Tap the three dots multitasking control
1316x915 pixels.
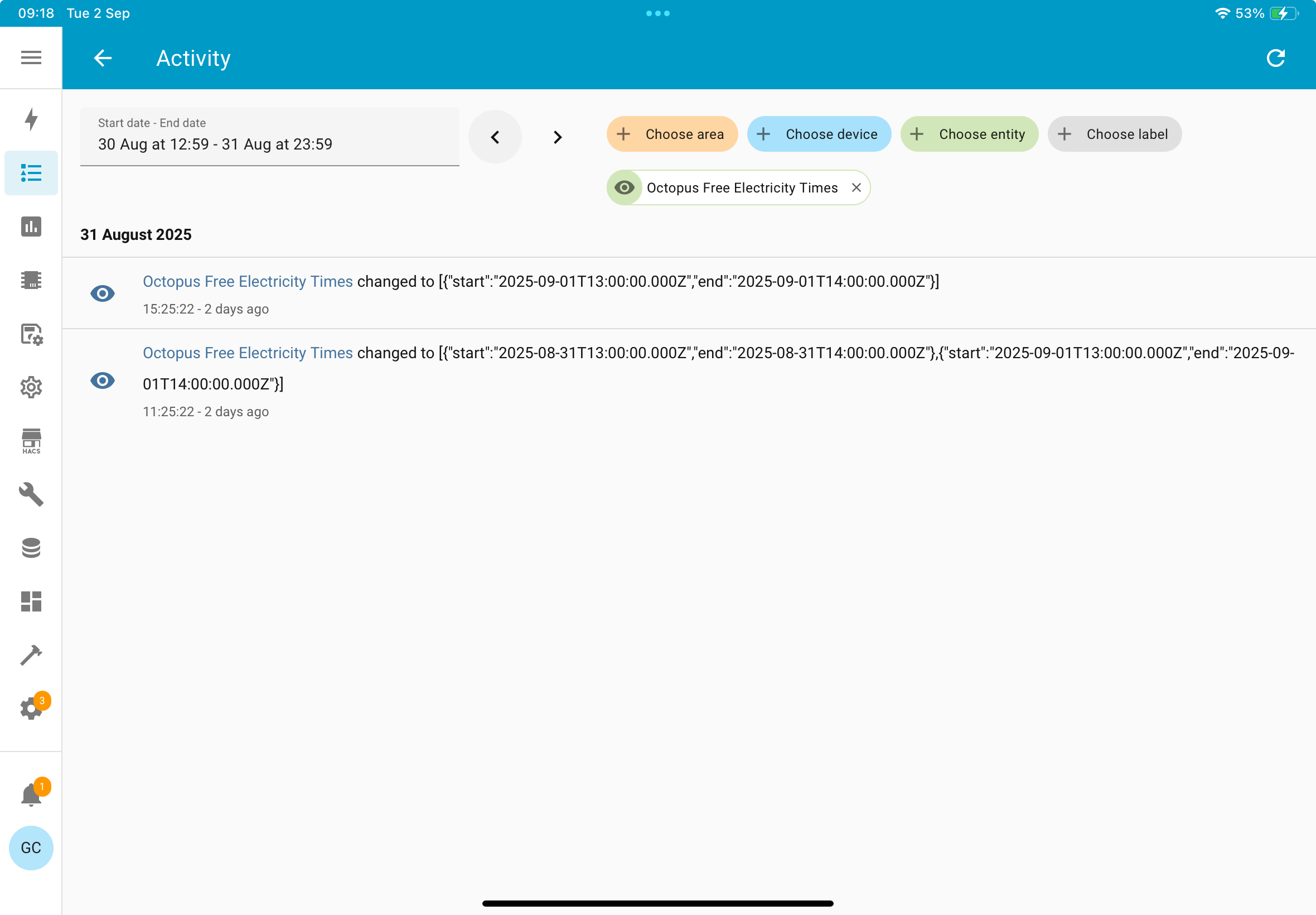pos(657,13)
